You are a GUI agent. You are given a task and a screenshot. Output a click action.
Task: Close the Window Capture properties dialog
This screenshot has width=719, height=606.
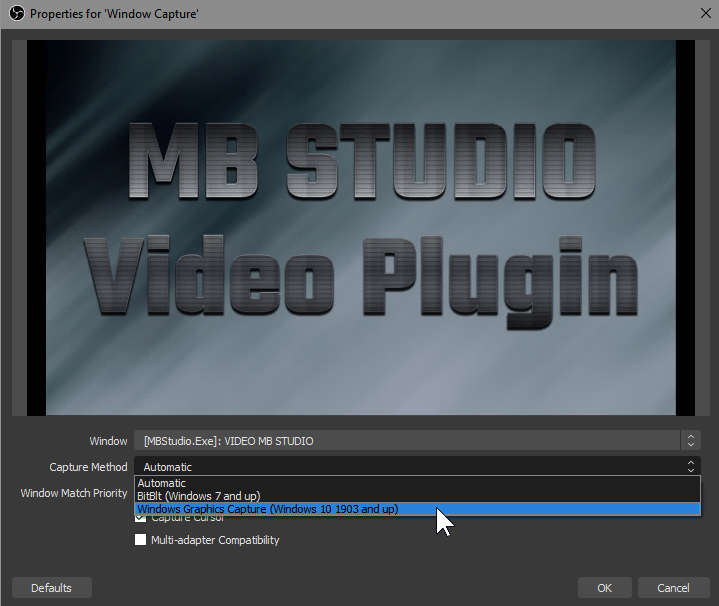706,13
